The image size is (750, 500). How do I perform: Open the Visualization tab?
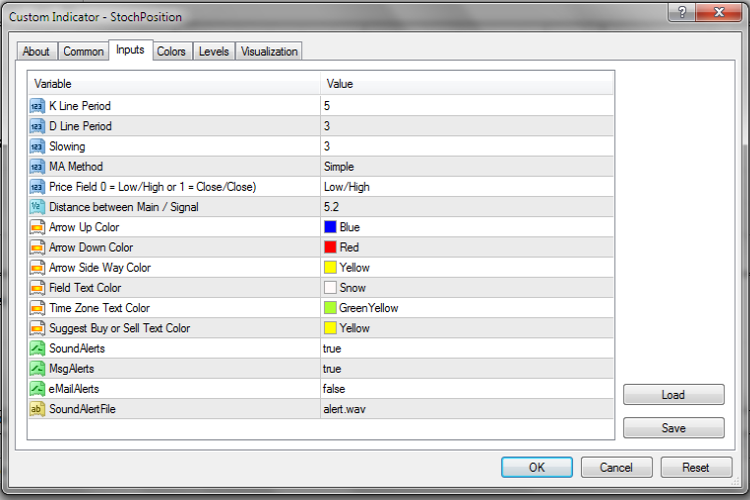pyautogui.click(x=269, y=51)
